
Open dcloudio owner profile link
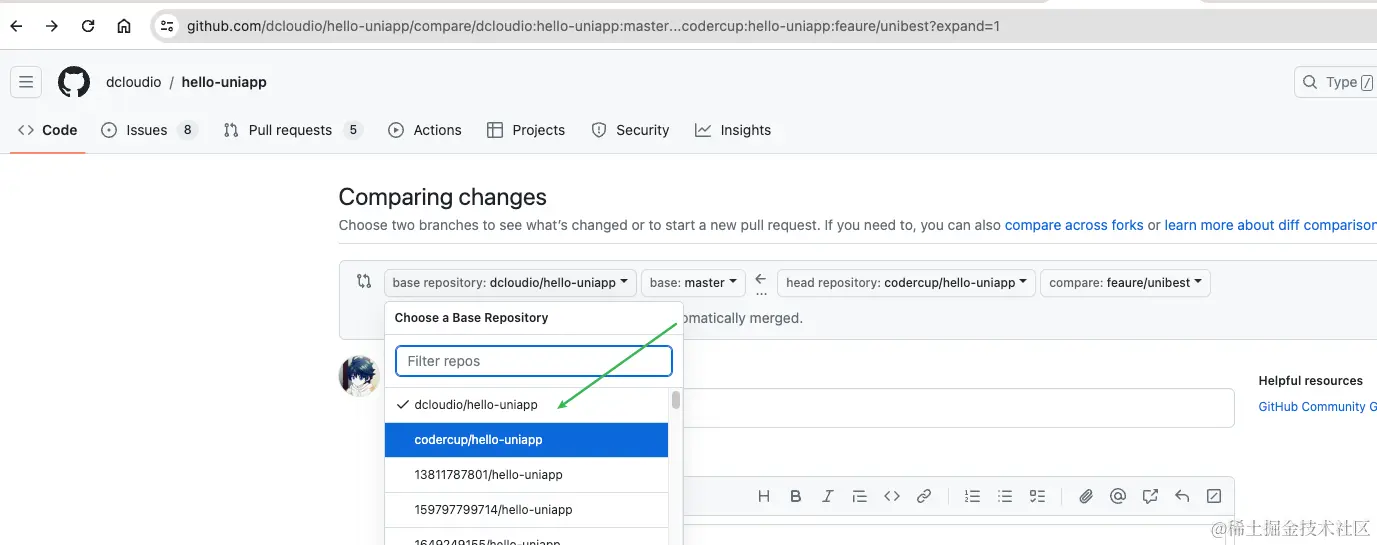point(134,82)
